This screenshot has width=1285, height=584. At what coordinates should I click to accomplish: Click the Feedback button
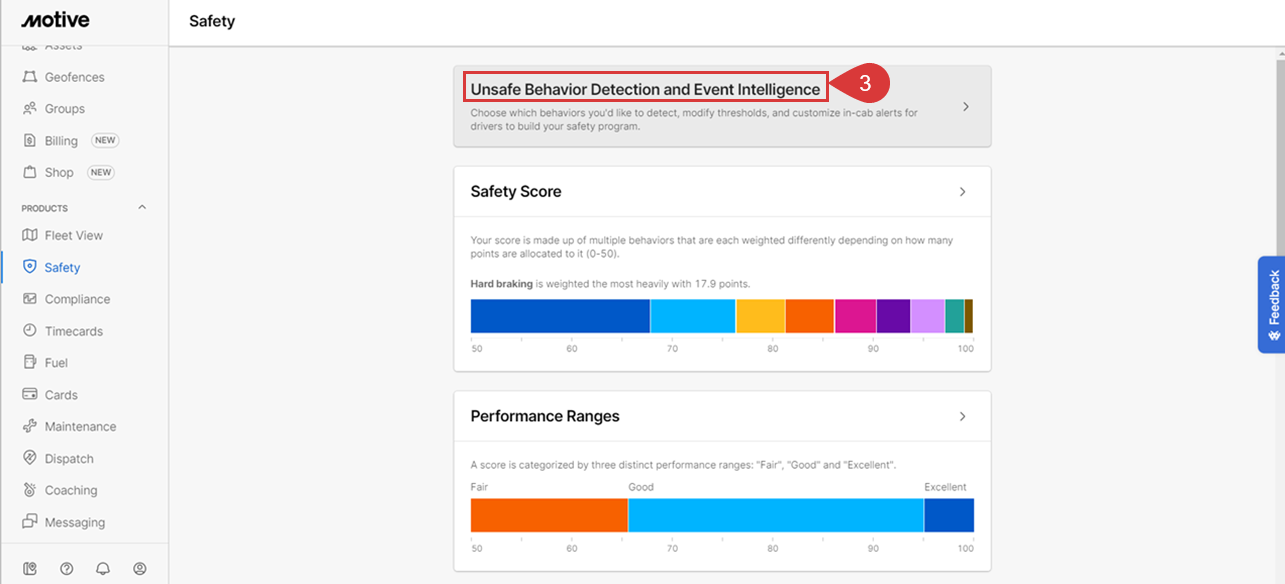(x=1272, y=304)
